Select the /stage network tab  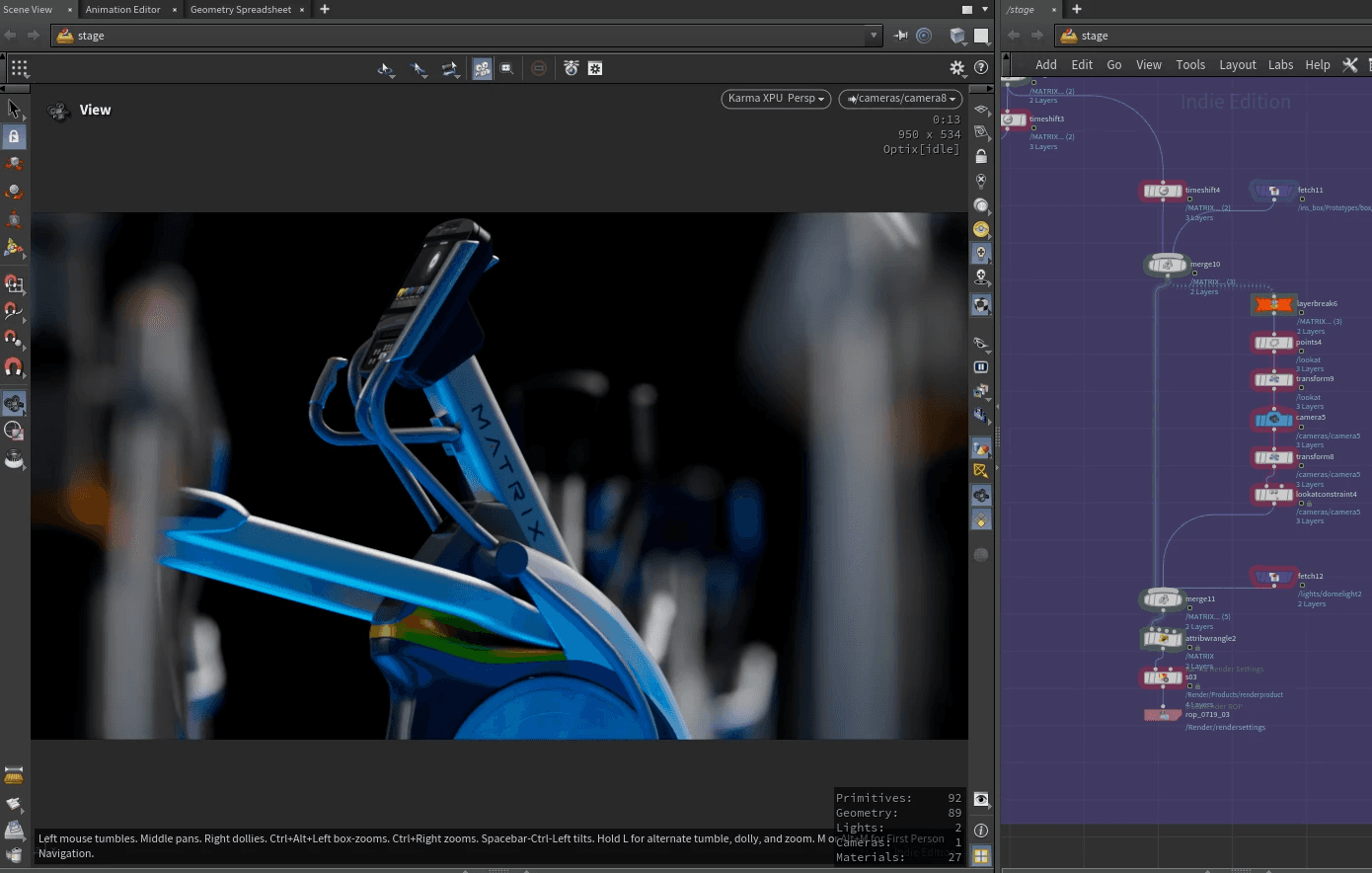pyautogui.click(x=1022, y=9)
